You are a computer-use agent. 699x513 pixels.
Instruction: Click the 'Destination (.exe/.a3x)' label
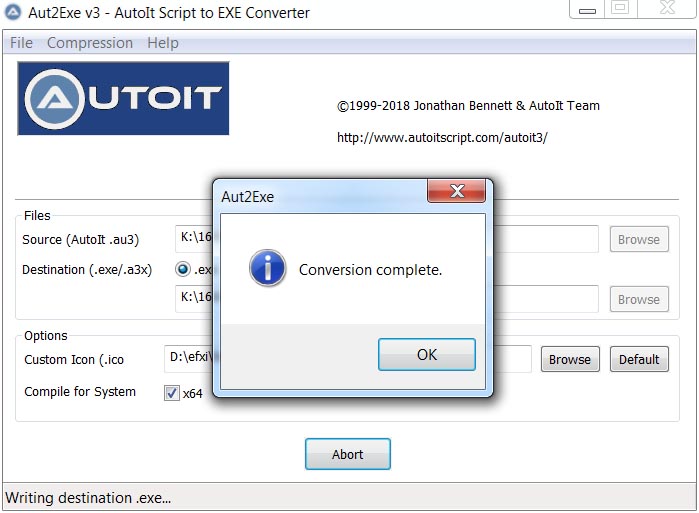(x=87, y=270)
